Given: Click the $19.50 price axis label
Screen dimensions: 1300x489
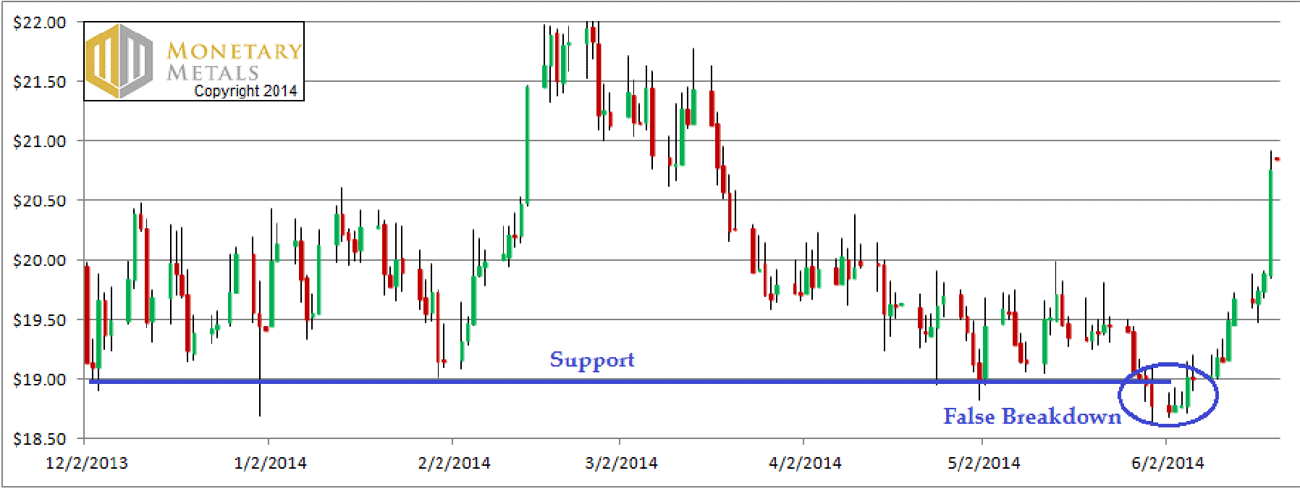Looking at the screenshot, I should coord(42,320).
